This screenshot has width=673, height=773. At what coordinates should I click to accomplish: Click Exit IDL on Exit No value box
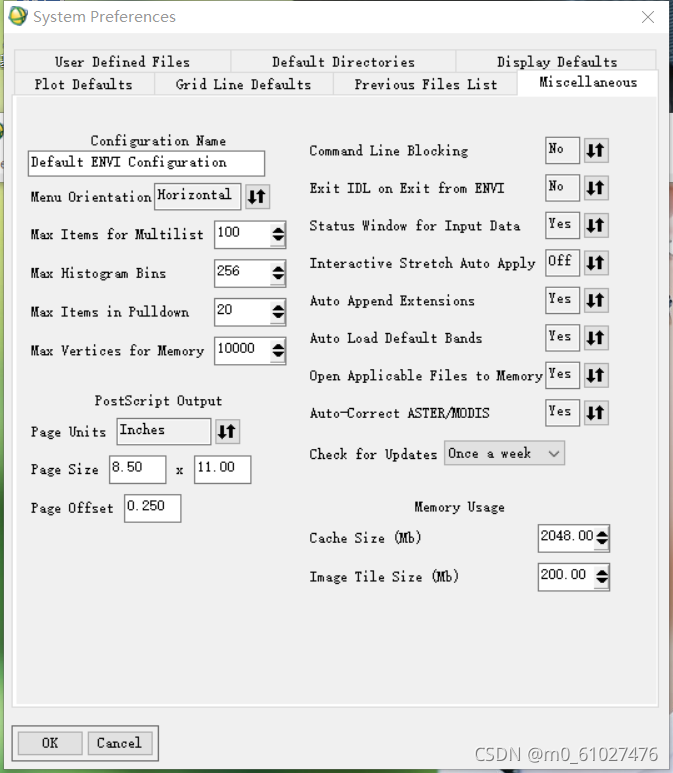point(563,188)
